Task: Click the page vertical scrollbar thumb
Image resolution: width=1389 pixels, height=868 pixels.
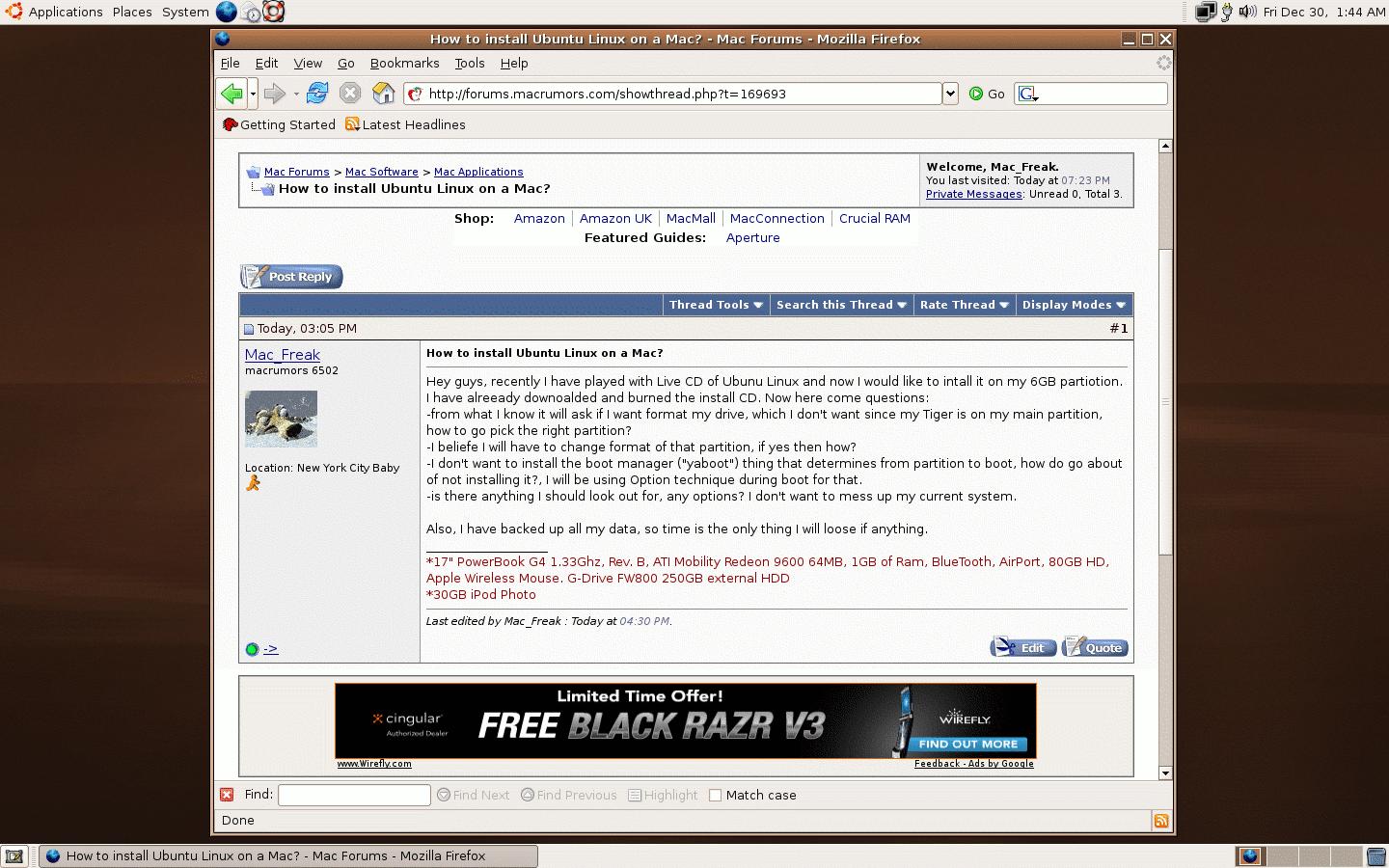Action: tap(1165, 401)
